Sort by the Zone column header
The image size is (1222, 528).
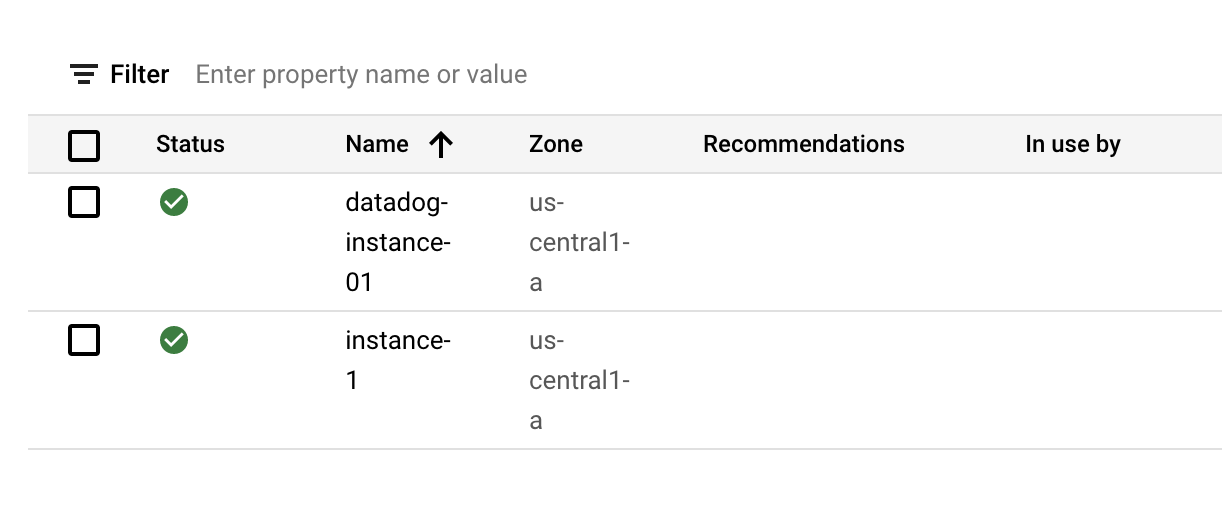[556, 144]
